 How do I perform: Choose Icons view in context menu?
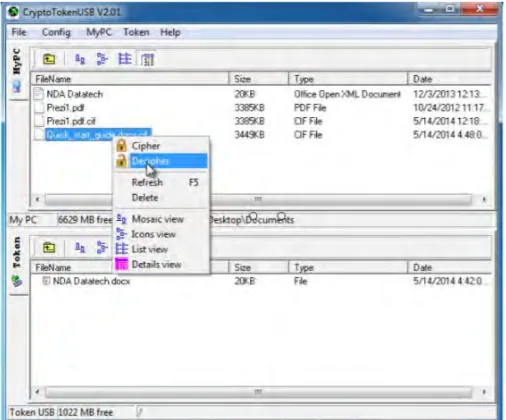click(161, 234)
